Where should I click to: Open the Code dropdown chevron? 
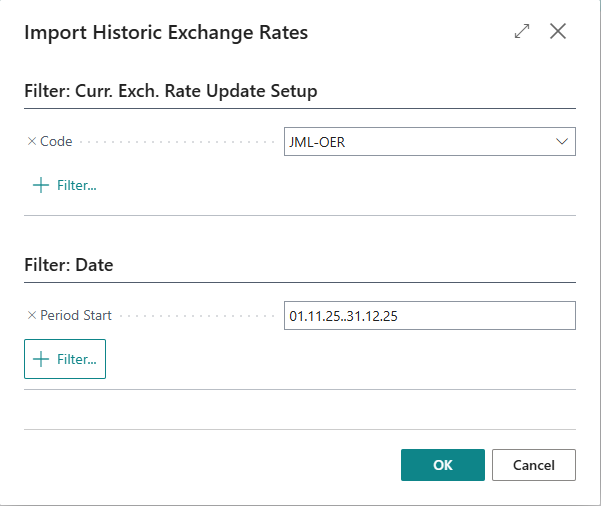561,142
